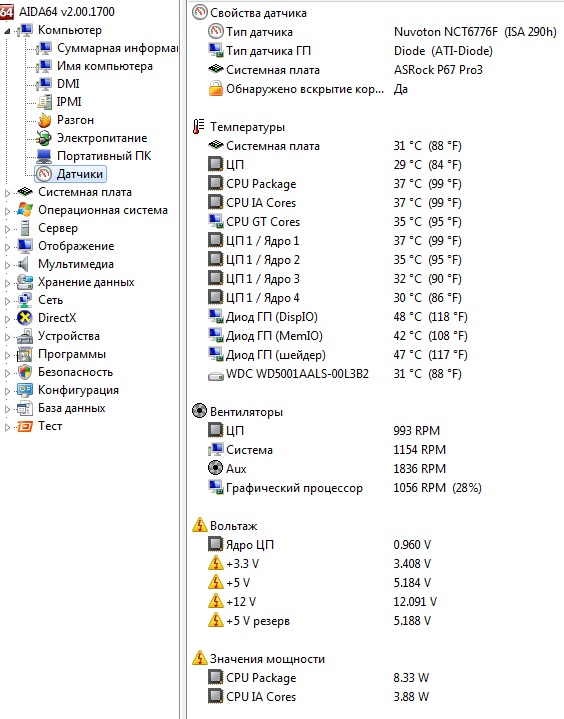Viewport: 564px width, 719px height.
Task: Select the +12 V voltage row
Action: click(x=323, y=601)
